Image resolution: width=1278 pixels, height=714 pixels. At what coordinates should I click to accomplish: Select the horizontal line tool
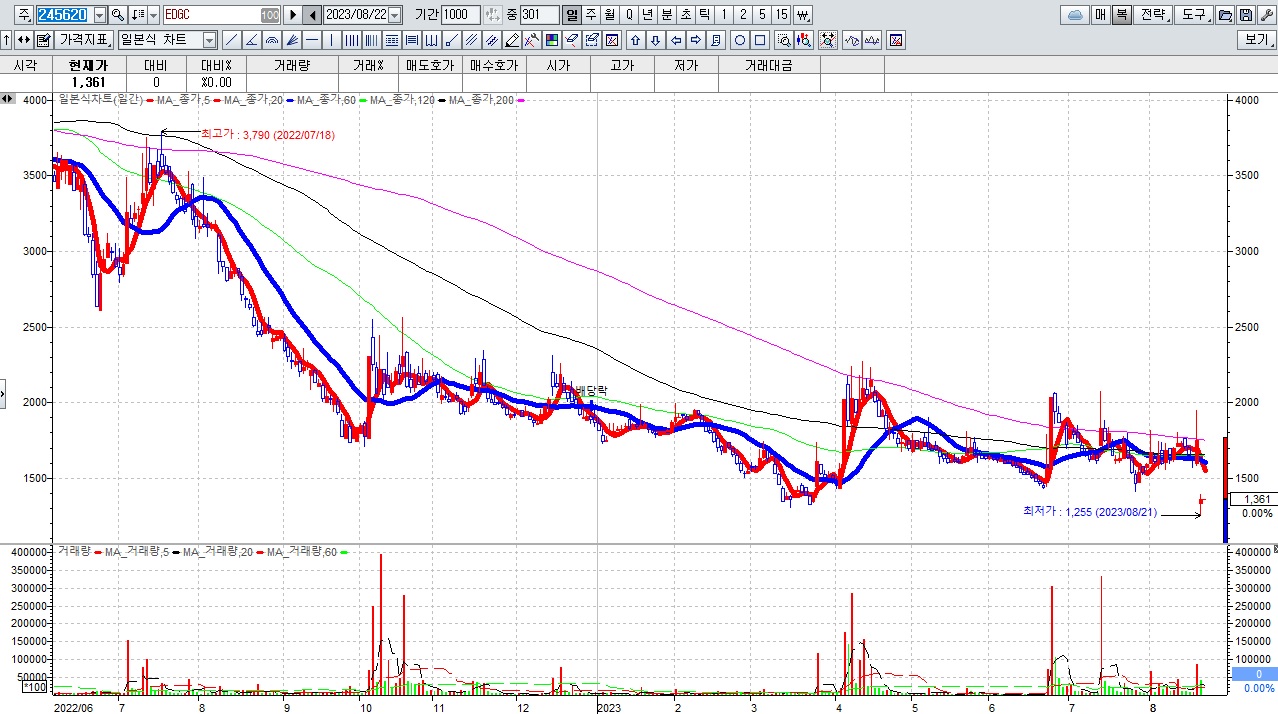[x=311, y=40]
